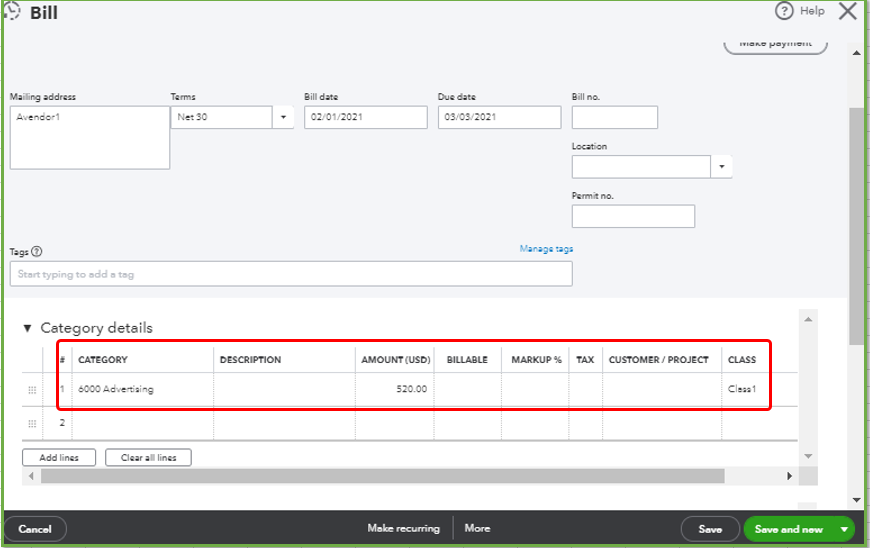This screenshot has height=548, width=870.
Task: Click the Tags input field
Action: [x=291, y=274]
